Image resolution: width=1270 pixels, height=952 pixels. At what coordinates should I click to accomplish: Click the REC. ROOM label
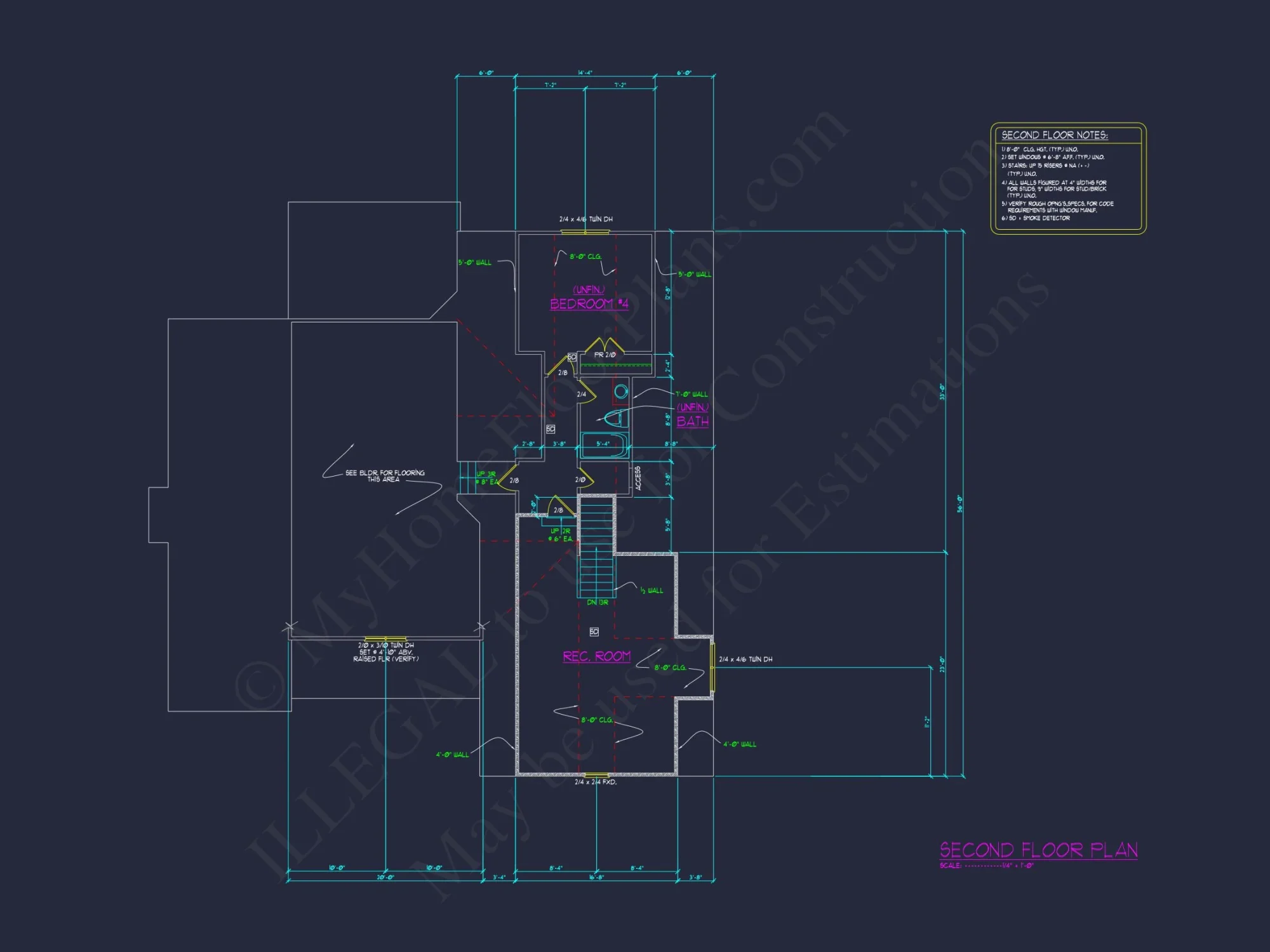pos(596,656)
